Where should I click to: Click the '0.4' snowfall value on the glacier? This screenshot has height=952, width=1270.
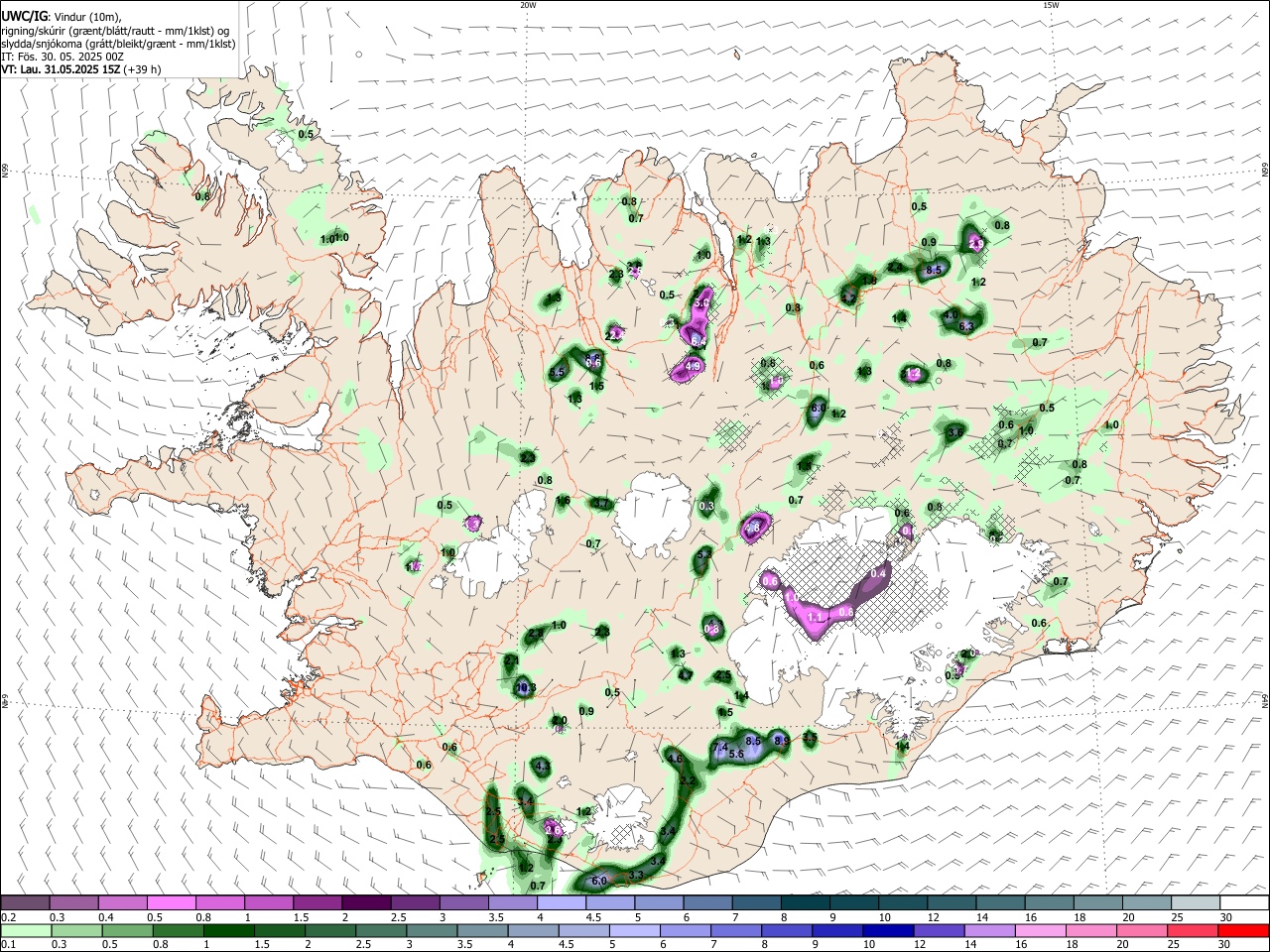point(878,573)
